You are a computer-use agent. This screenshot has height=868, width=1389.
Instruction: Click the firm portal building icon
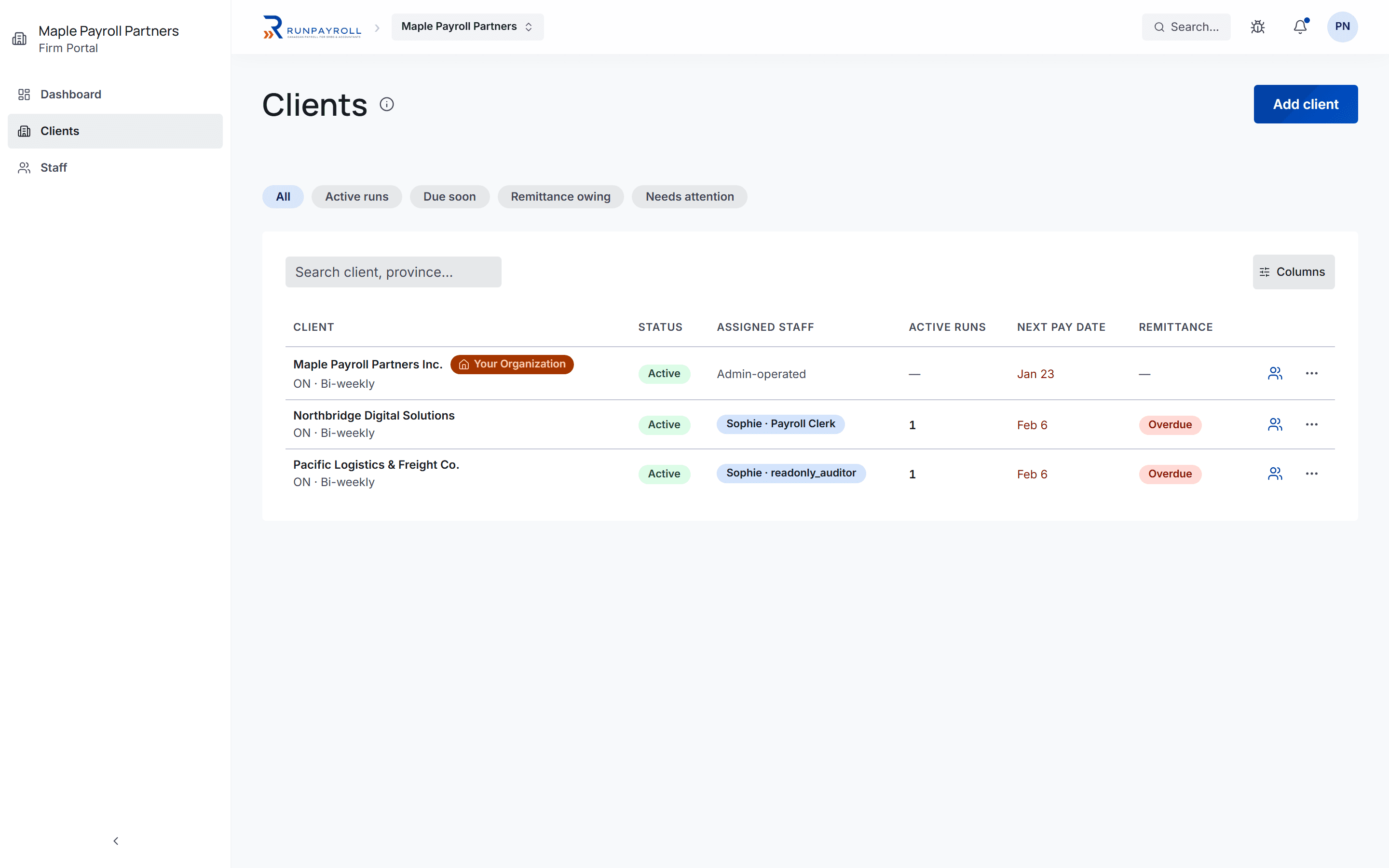19,39
